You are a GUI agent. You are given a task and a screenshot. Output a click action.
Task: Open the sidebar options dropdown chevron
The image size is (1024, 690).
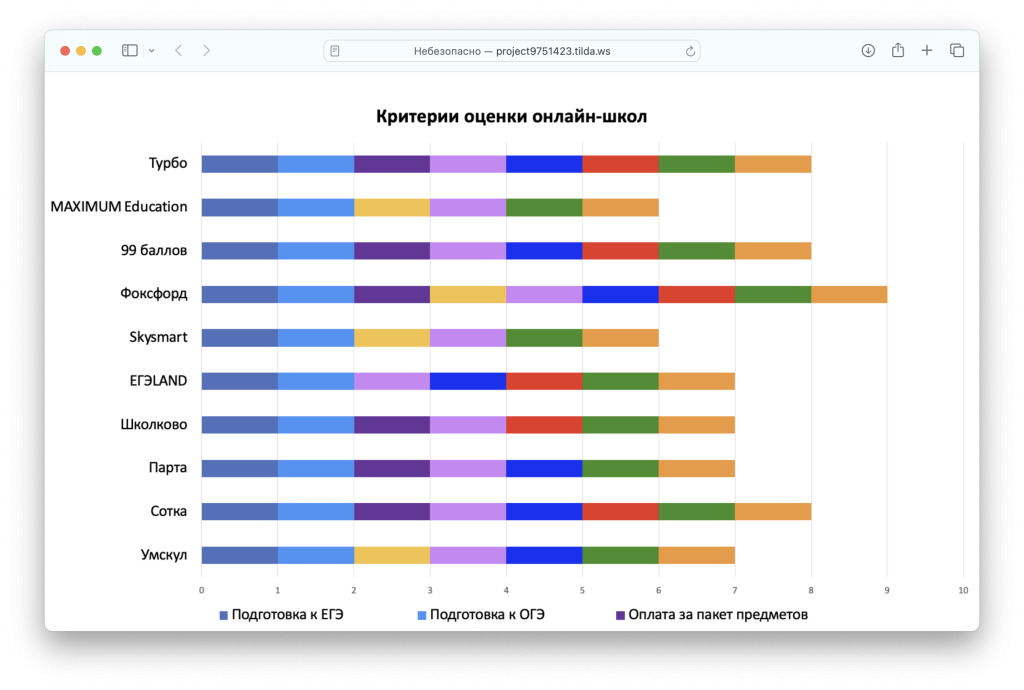(152, 50)
